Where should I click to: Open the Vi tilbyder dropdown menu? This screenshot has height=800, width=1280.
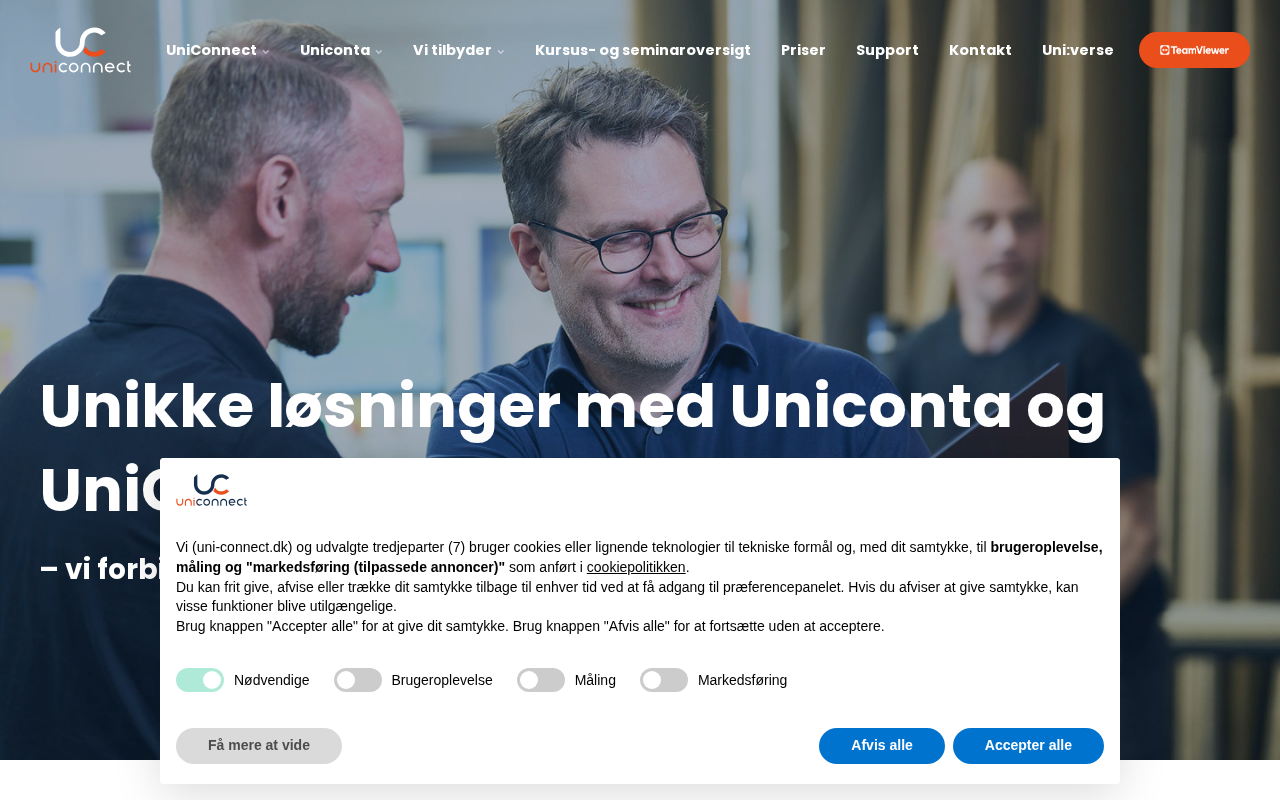458,50
